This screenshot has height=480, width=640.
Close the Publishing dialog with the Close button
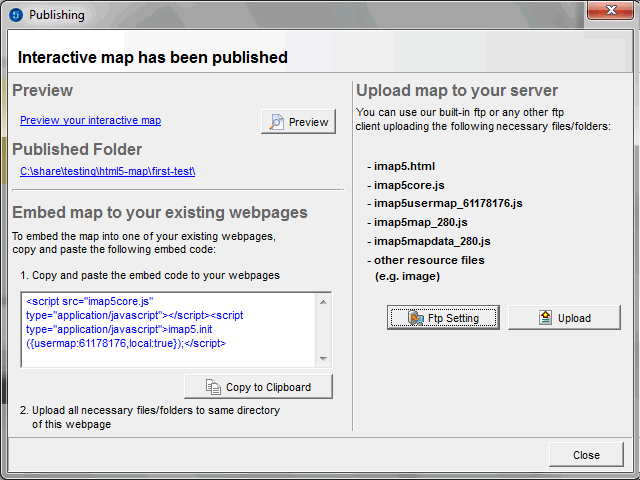point(586,455)
